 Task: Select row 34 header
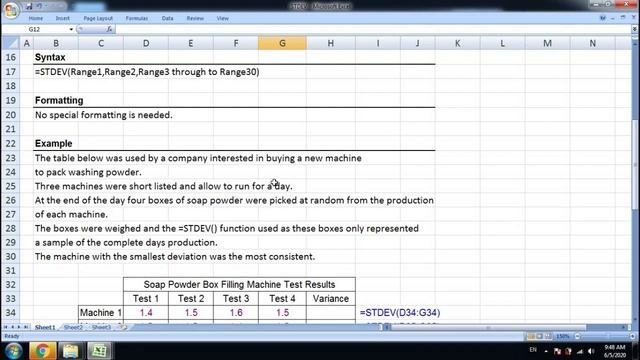[x=11, y=313]
